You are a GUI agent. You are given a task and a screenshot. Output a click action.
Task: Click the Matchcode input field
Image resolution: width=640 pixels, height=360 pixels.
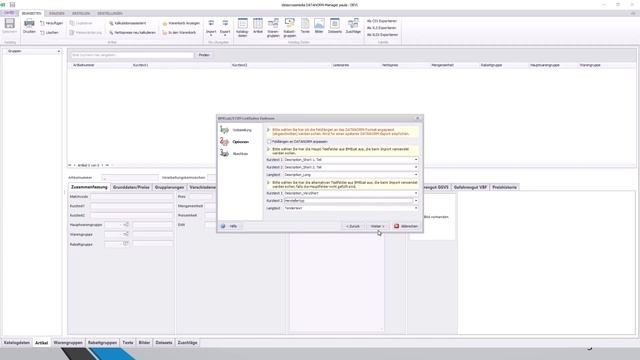point(131,197)
